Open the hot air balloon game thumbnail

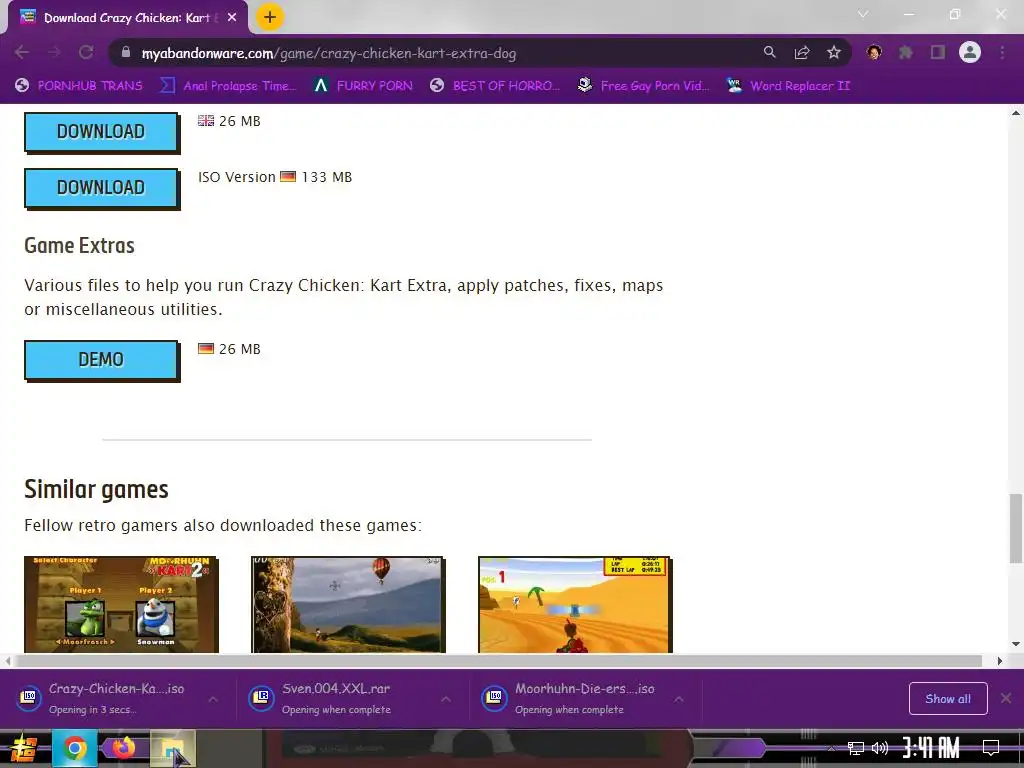tap(348, 604)
